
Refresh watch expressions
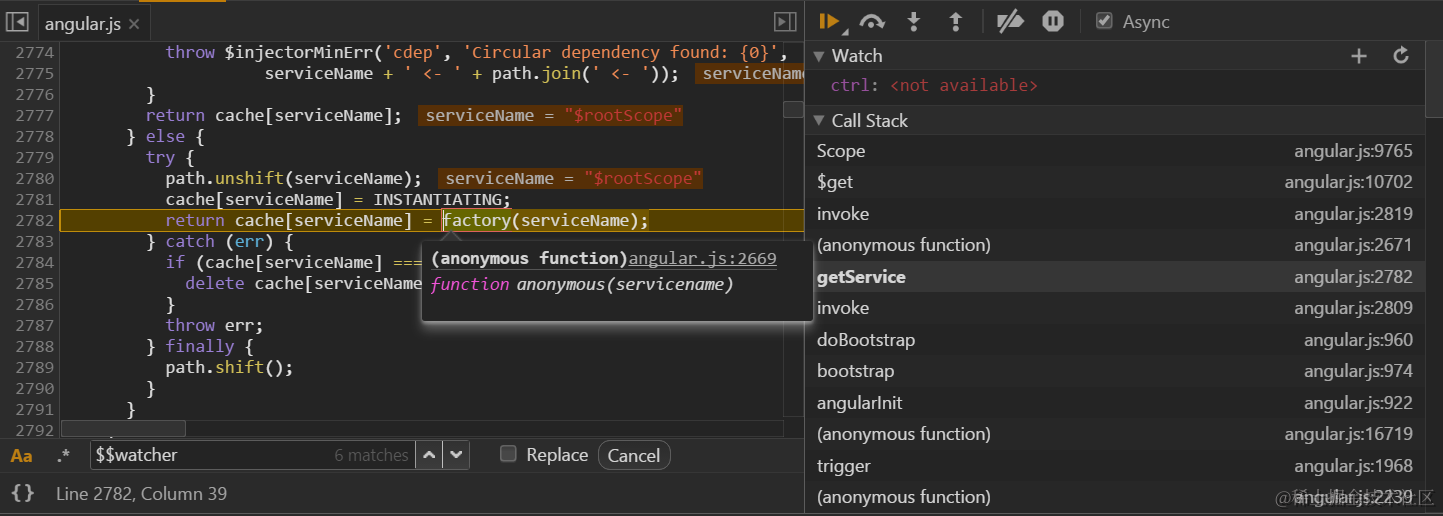pos(1401,56)
